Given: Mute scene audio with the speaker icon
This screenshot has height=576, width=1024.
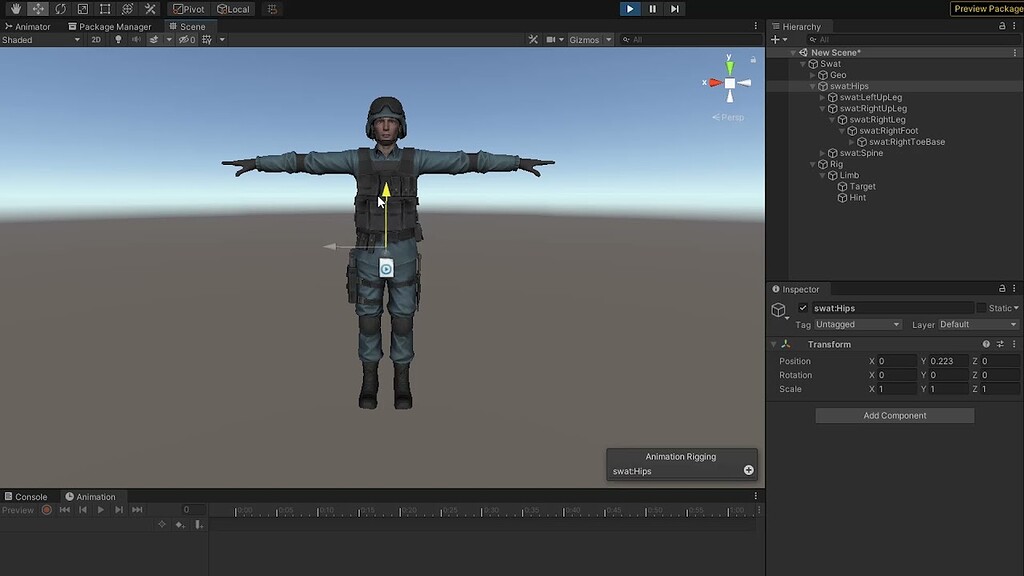Looking at the screenshot, I should click(137, 40).
